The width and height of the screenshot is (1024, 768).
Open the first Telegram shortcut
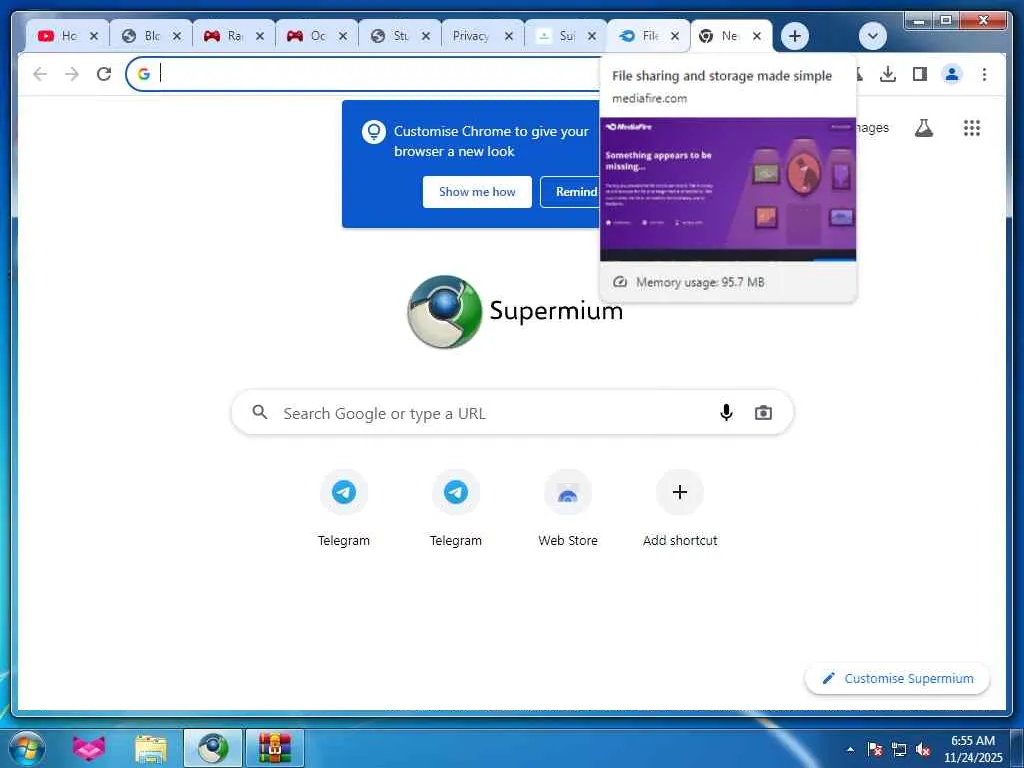click(344, 508)
